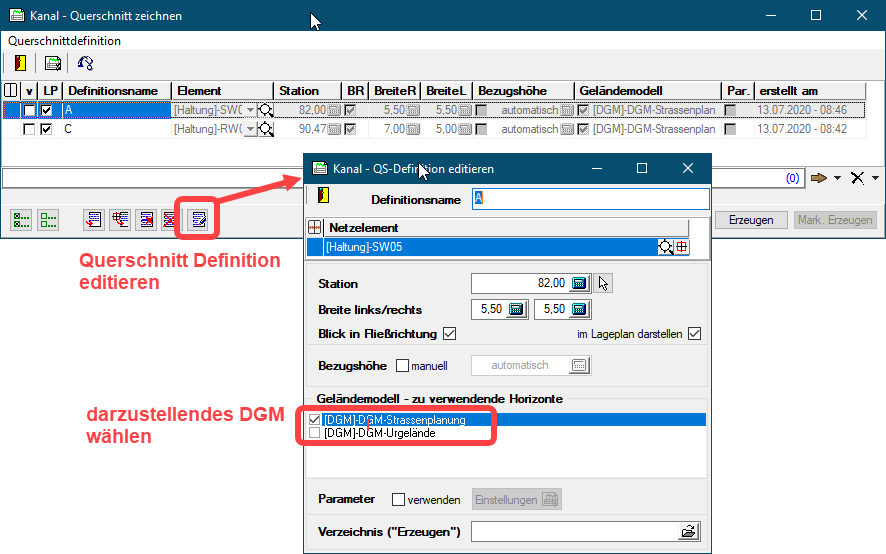The height and width of the screenshot is (554, 886).
Task: Click the Erzeugen button
Action: point(750,220)
